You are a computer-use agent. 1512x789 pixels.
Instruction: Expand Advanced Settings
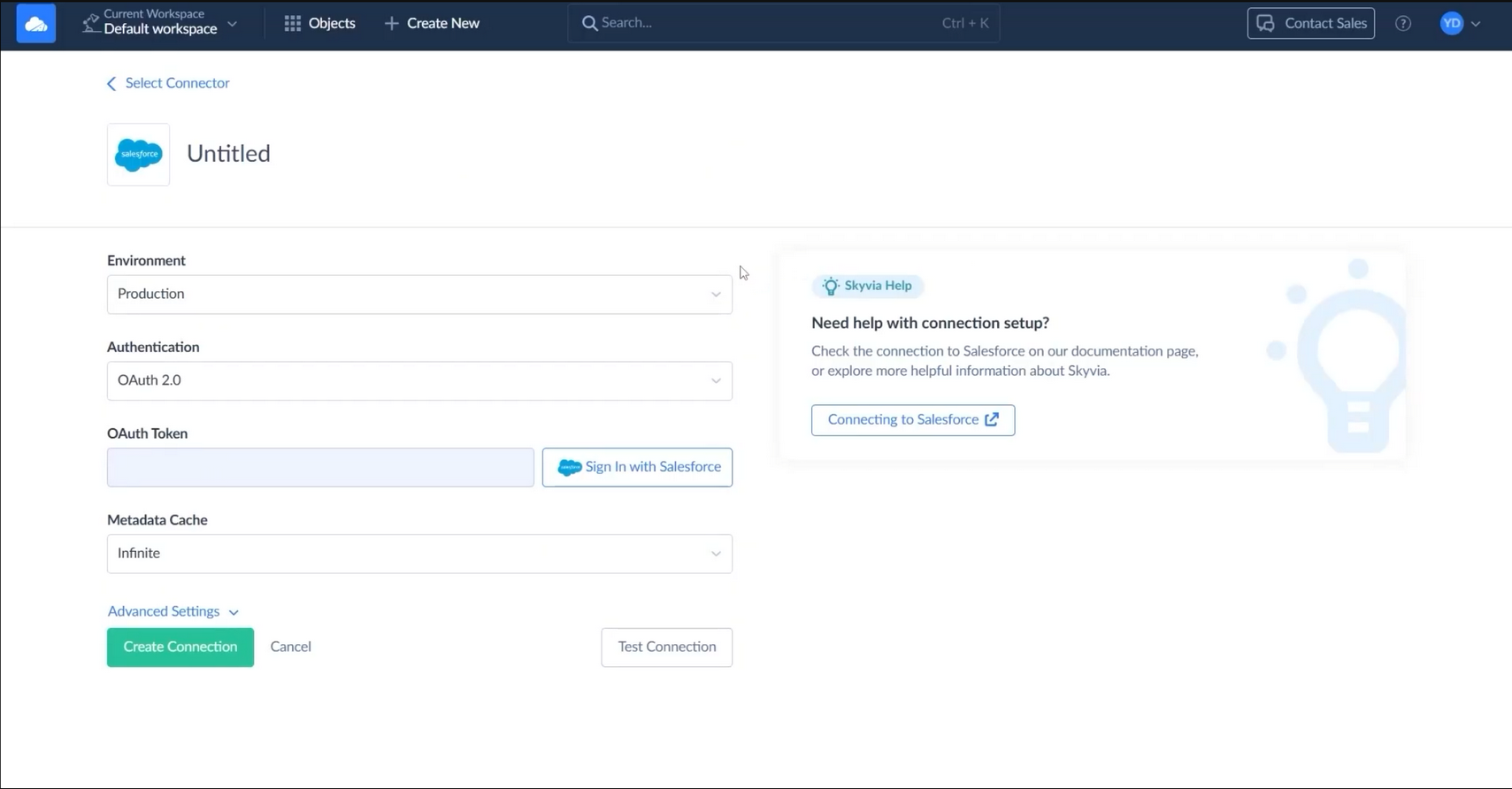173,611
